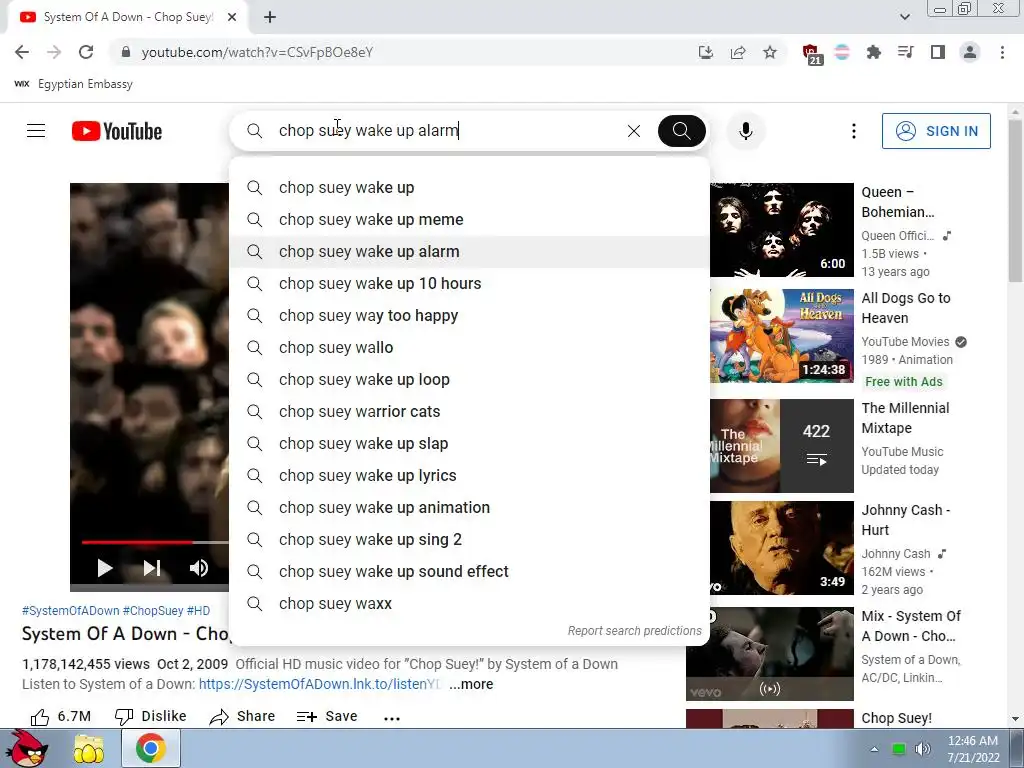Reload the page

pos(86,52)
